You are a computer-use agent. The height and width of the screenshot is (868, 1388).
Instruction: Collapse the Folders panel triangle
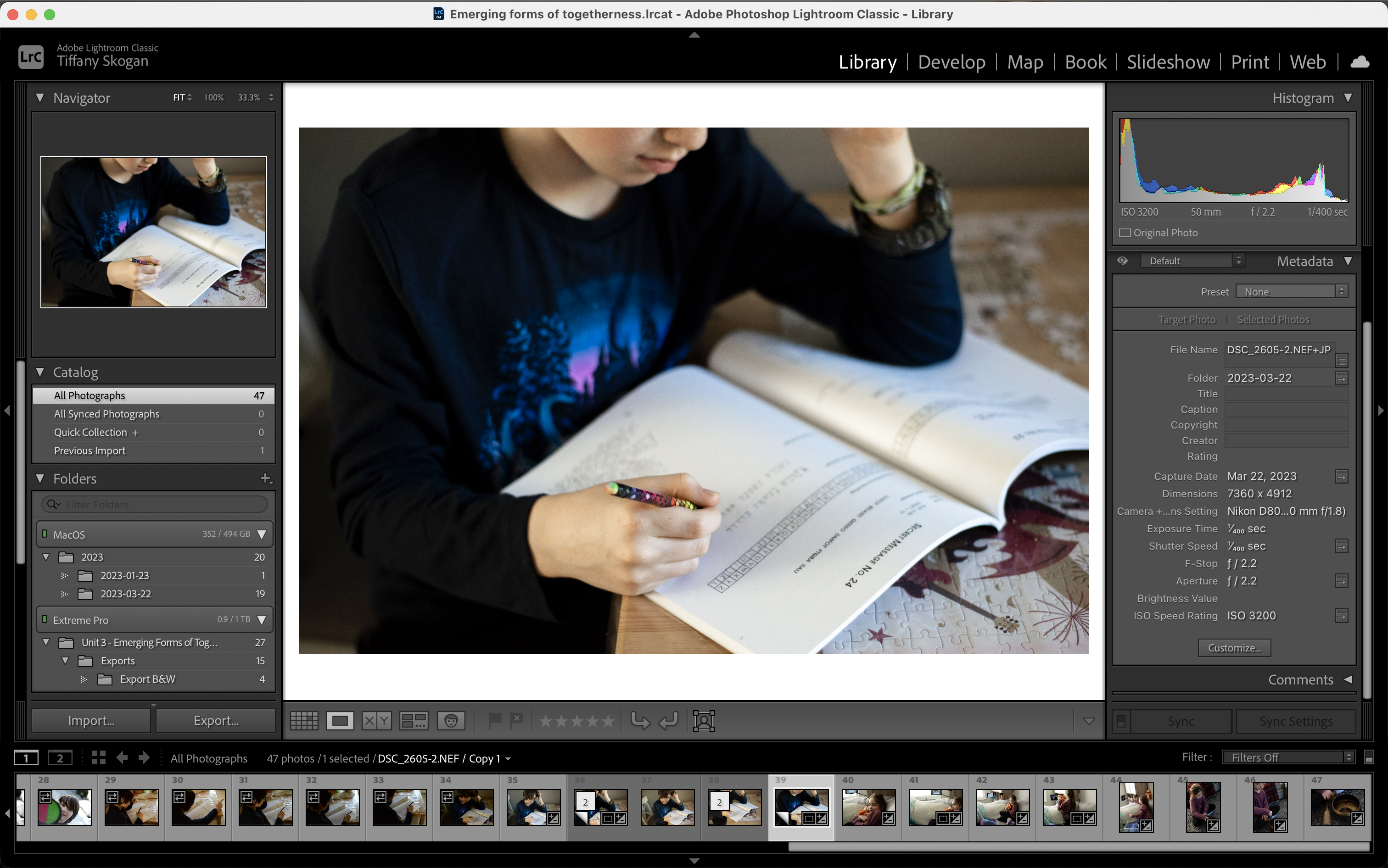point(39,478)
